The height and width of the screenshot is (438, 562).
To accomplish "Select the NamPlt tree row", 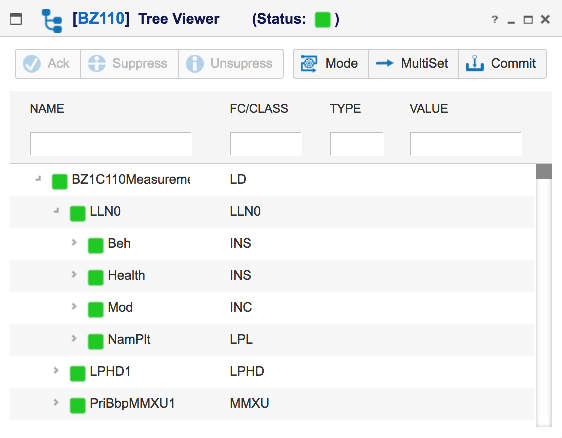I will [x=272, y=339].
